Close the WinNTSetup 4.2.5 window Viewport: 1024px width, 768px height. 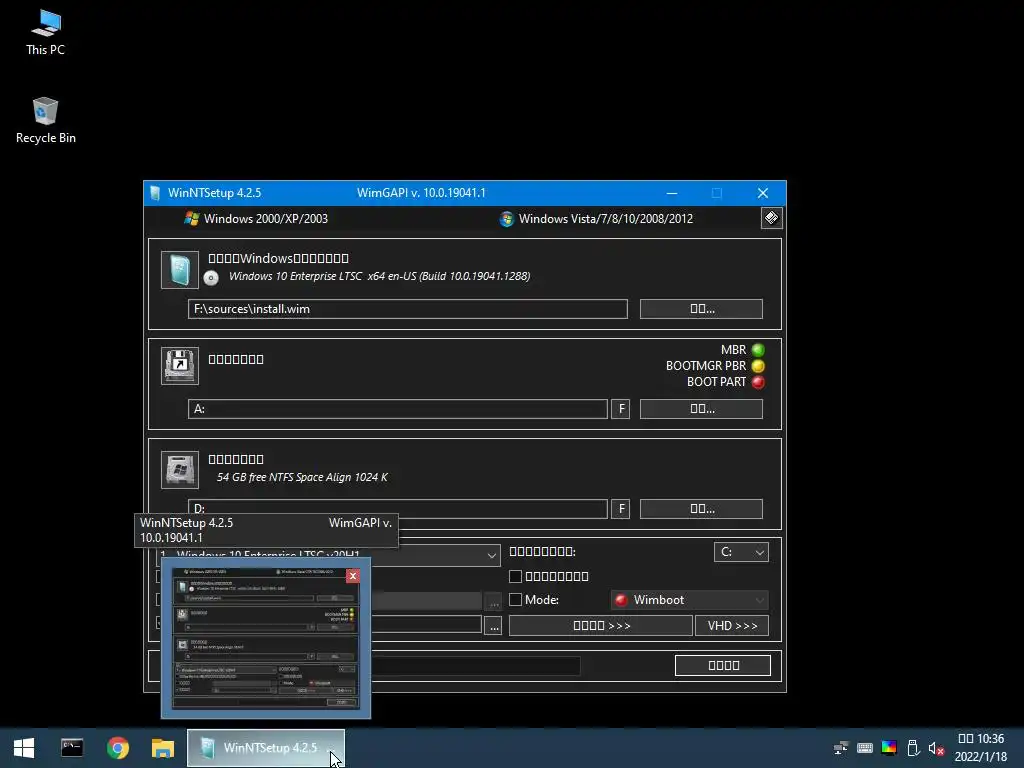pyautogui.click(x=763, y=193)
